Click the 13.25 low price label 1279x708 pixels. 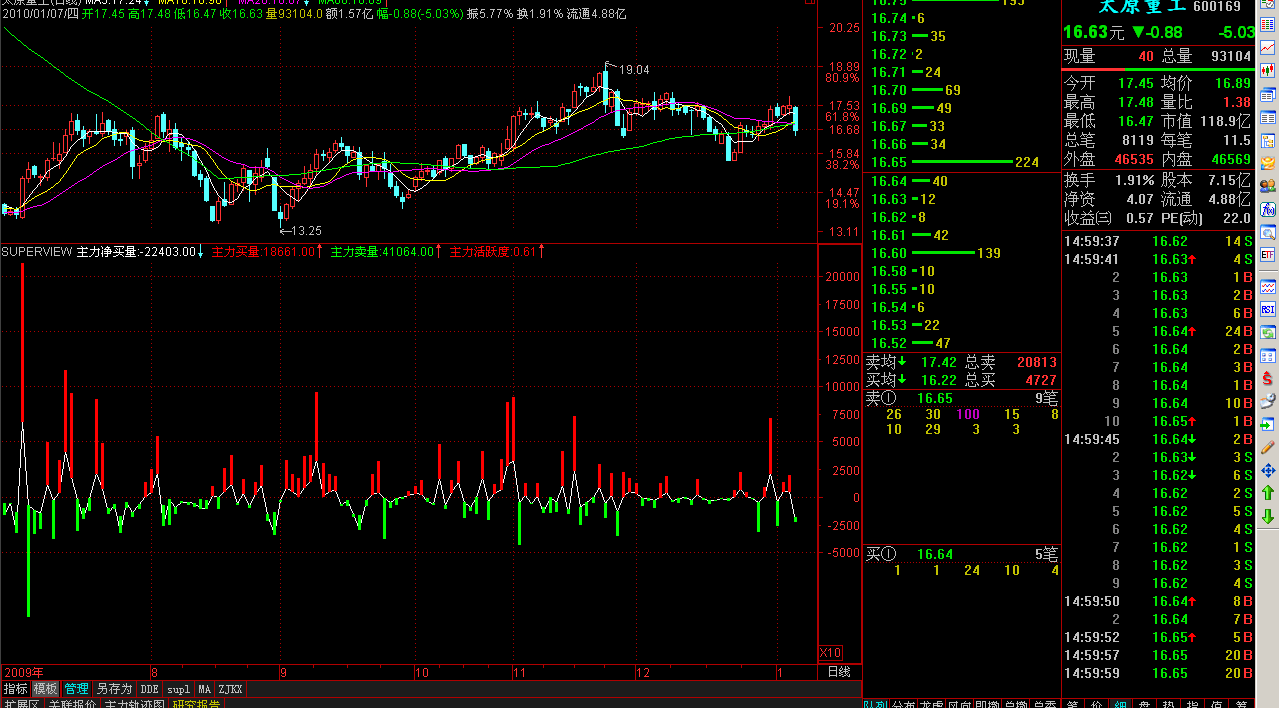point(306,231)
